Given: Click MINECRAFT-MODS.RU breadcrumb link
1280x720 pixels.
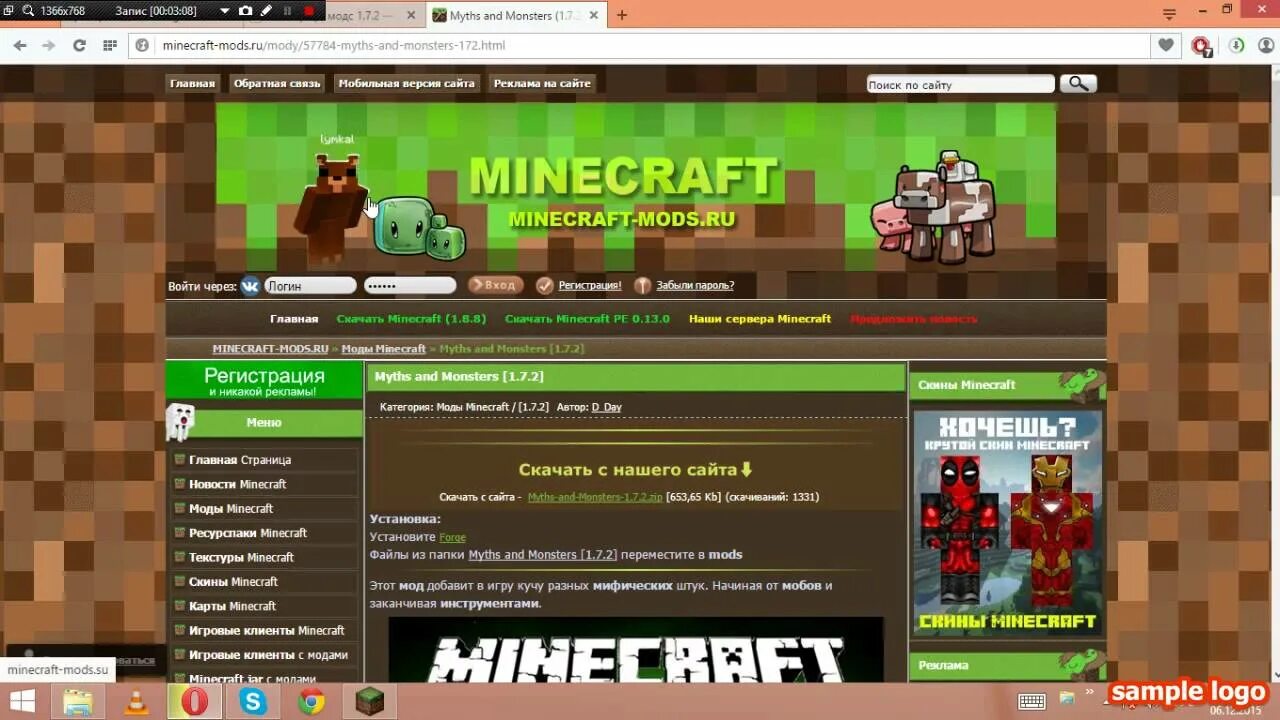Looking at the screenshot, I should 270,349.
